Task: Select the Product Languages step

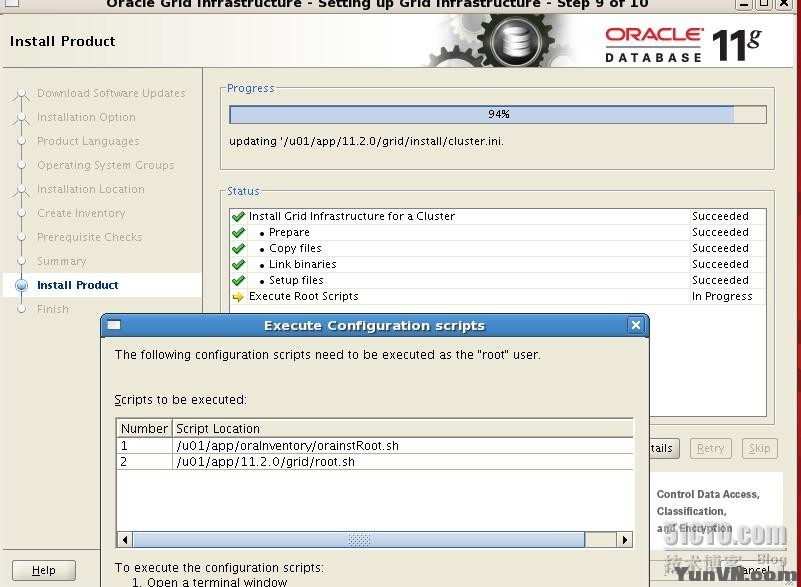Action: (x=88, y=141)
